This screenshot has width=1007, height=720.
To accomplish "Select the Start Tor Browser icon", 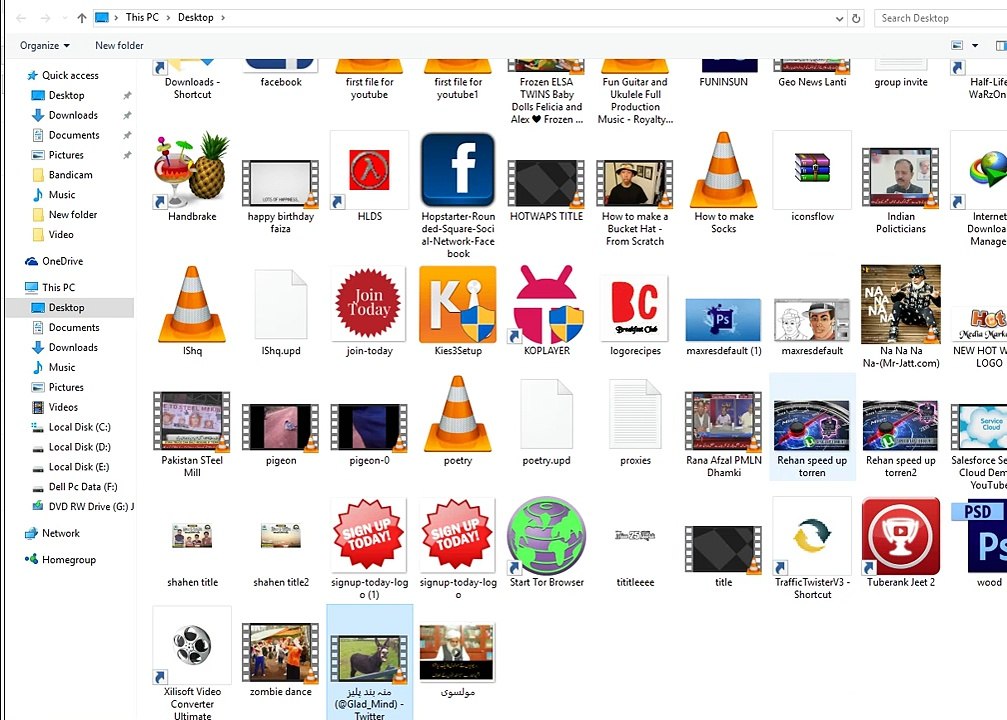I will point(547,536).
